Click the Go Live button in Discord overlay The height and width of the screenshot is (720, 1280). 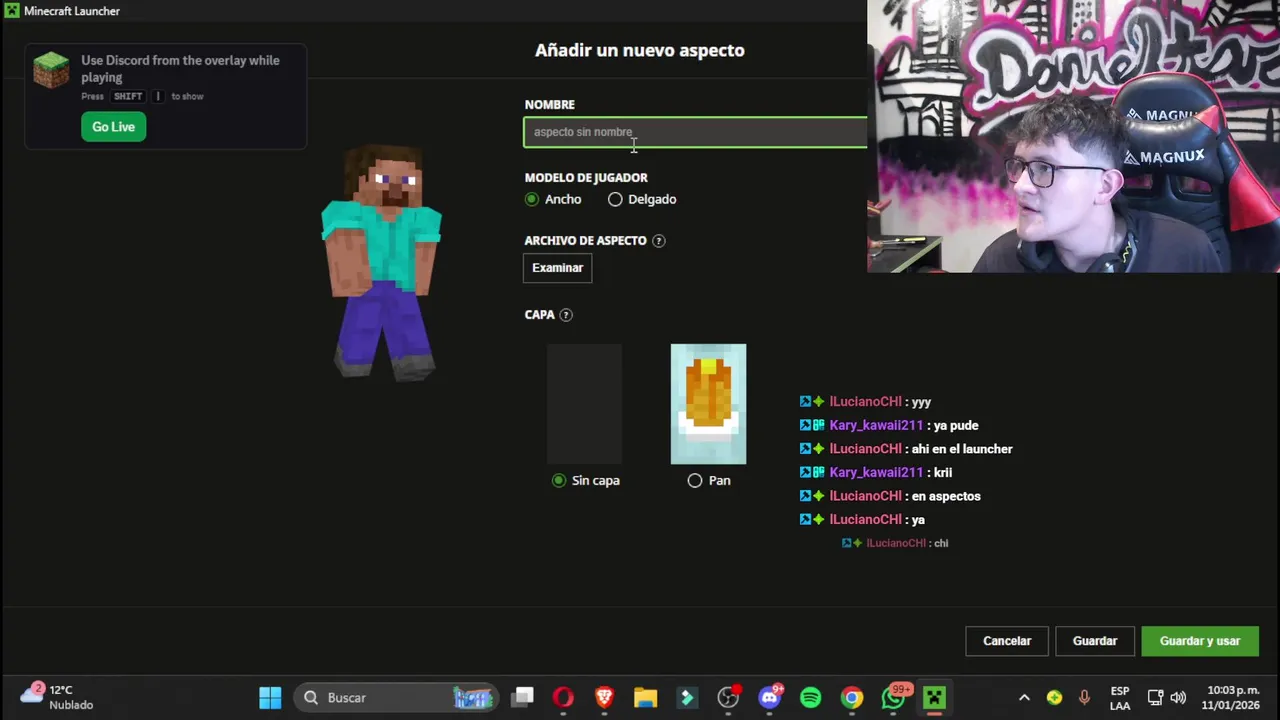click(x=113, y=127)
